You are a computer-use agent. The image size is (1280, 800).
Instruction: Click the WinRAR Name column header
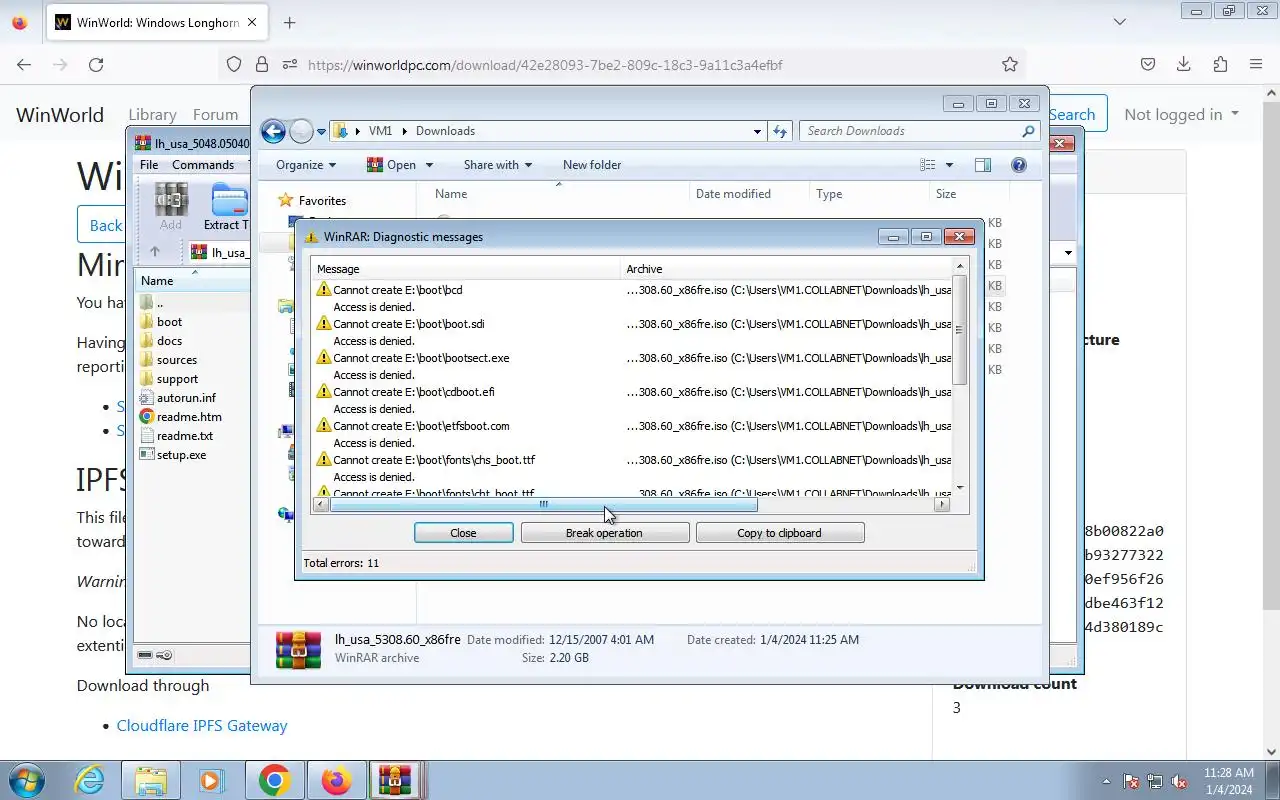coord(192,281)
